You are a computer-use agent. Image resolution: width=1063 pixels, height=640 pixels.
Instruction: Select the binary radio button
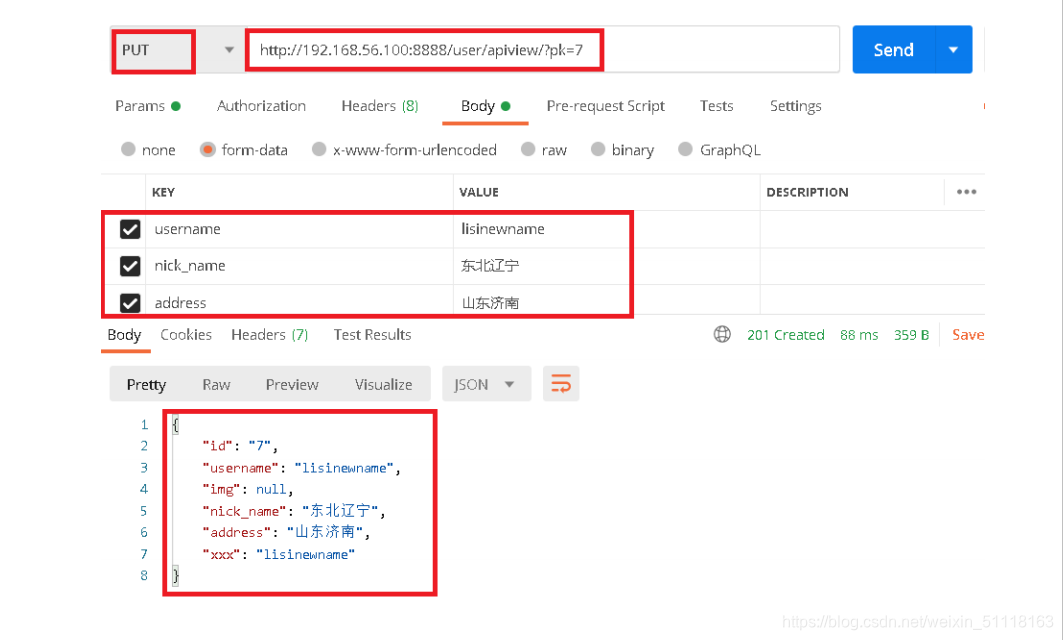598,149
